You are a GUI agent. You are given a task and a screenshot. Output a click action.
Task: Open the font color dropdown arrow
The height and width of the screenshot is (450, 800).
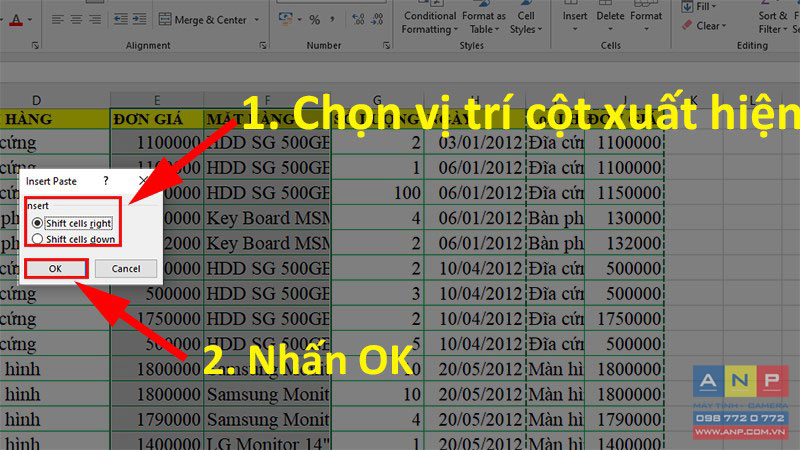coord(30,20)
